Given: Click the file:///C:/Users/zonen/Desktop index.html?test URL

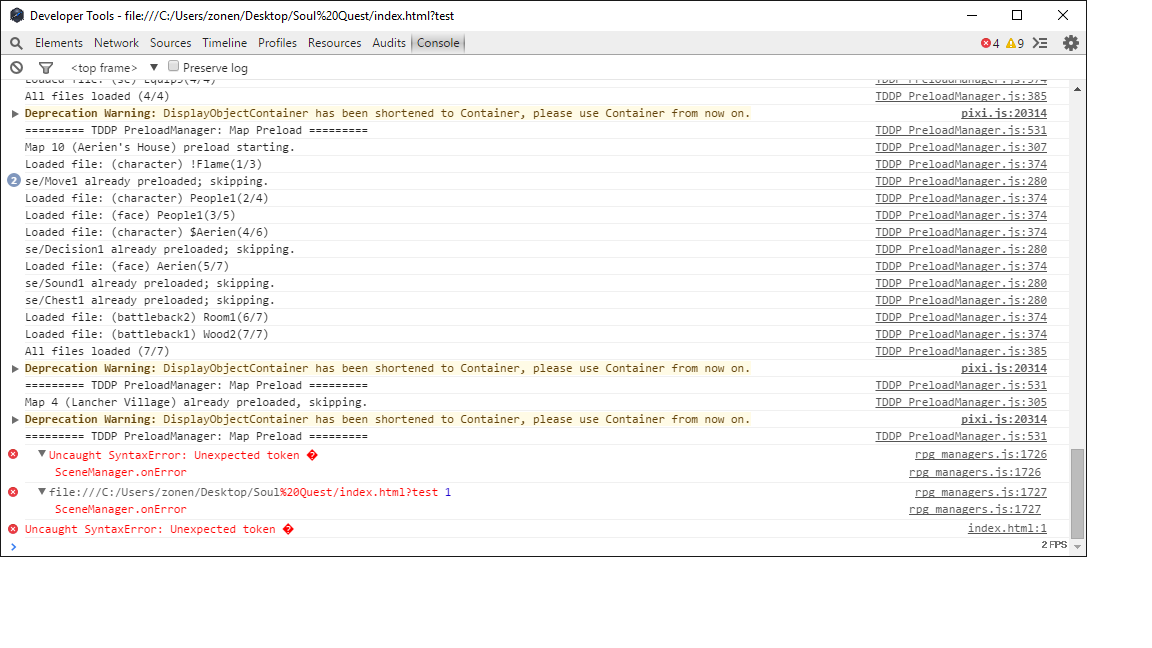Looking at the screenshot, I should click(243, 492).
